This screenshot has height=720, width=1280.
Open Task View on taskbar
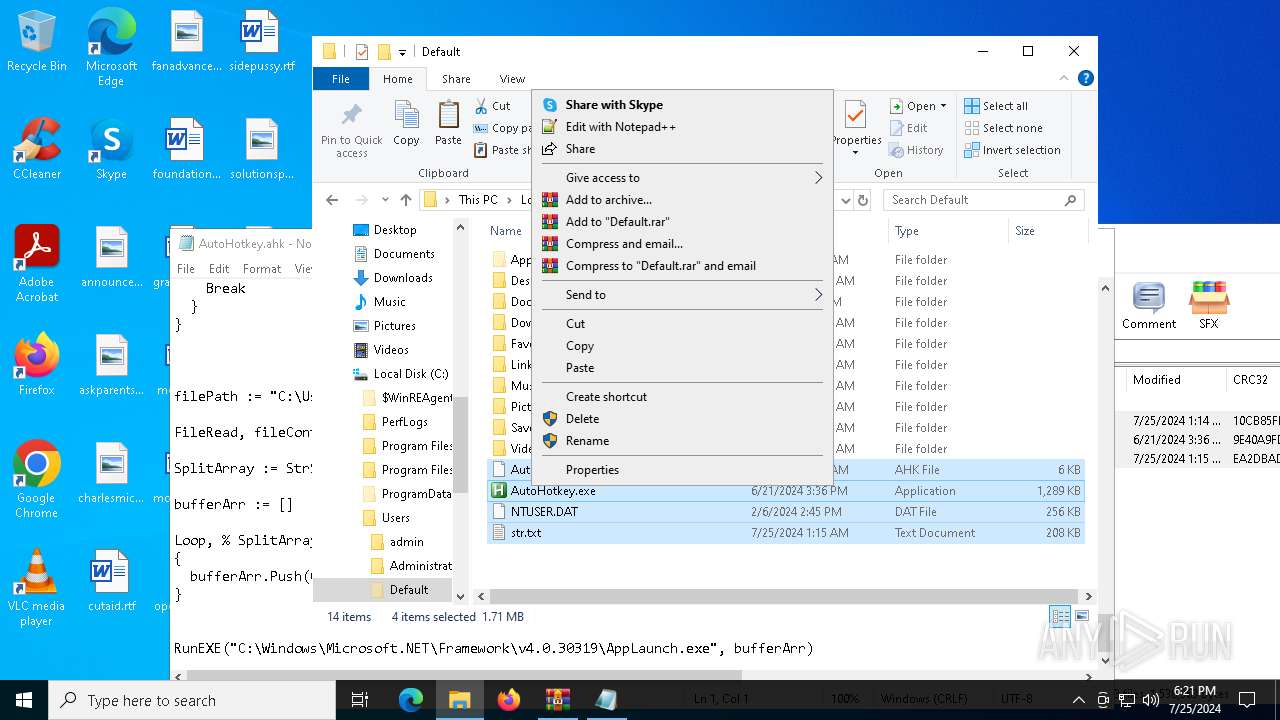point(360,700)
